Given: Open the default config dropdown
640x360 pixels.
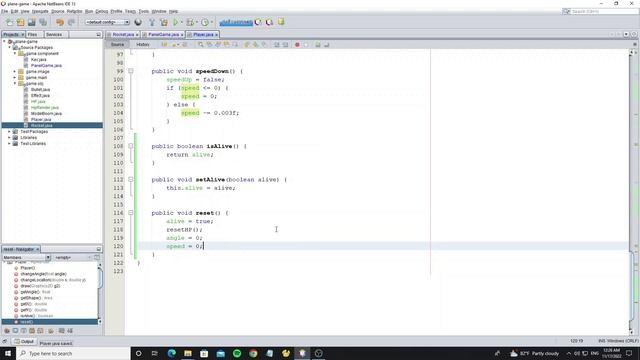Looking at the screenshot, I should [x=107, y=22].
